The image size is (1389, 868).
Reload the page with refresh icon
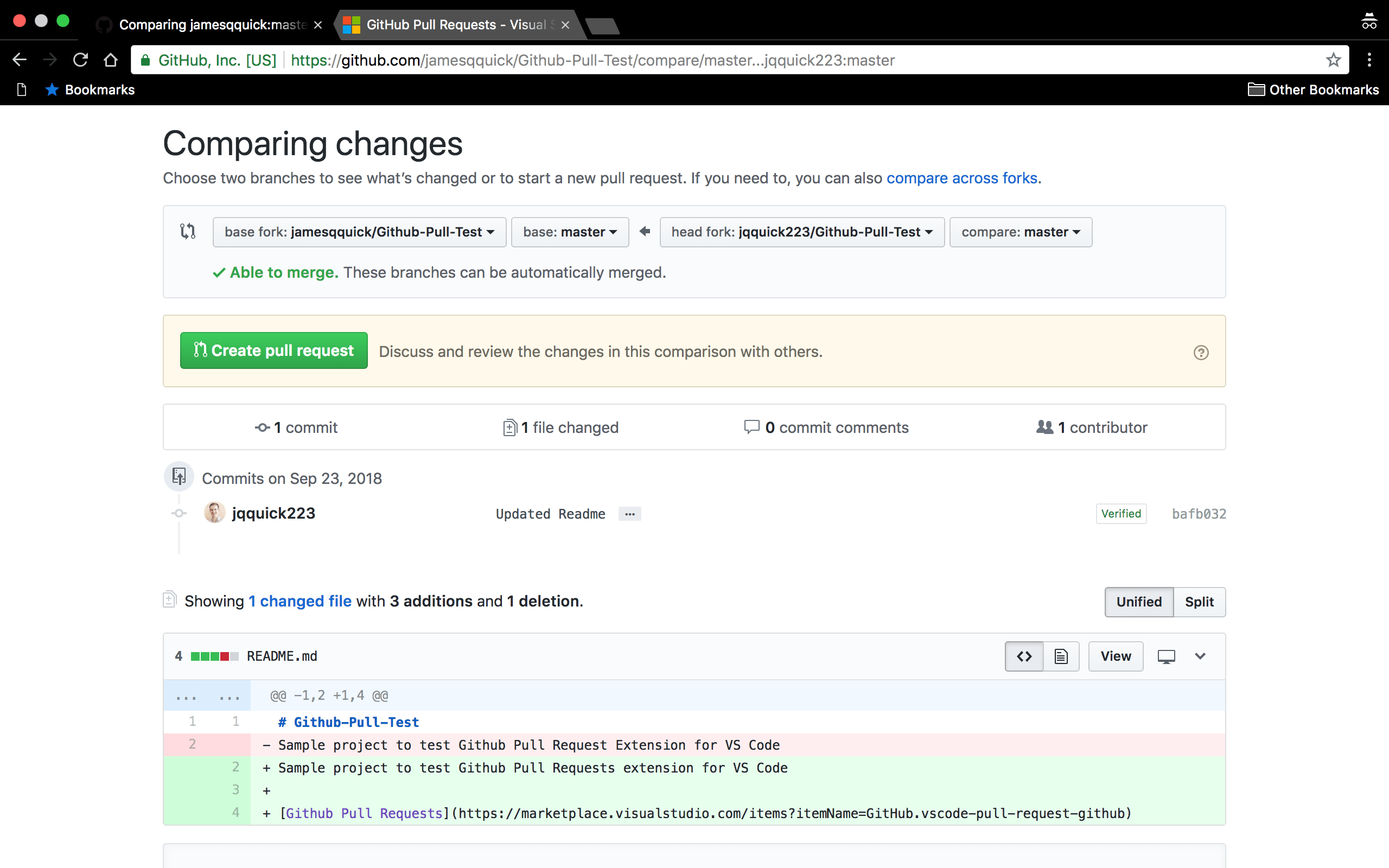pos(80,60)
